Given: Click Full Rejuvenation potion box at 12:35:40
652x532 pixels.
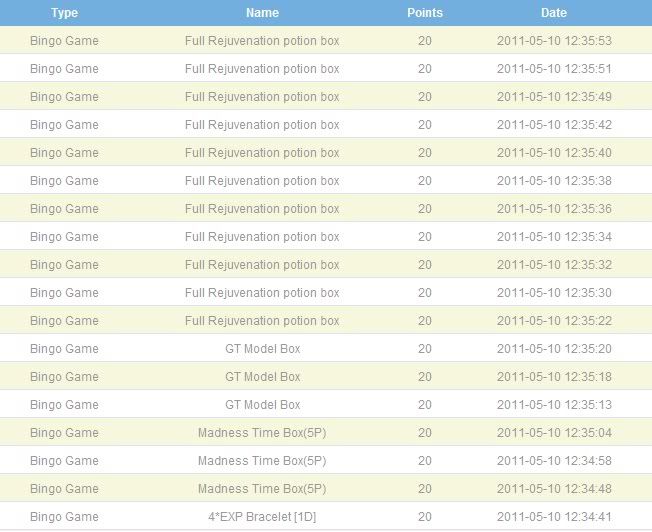Looking at the screenshot, I should tap(262, 153).
